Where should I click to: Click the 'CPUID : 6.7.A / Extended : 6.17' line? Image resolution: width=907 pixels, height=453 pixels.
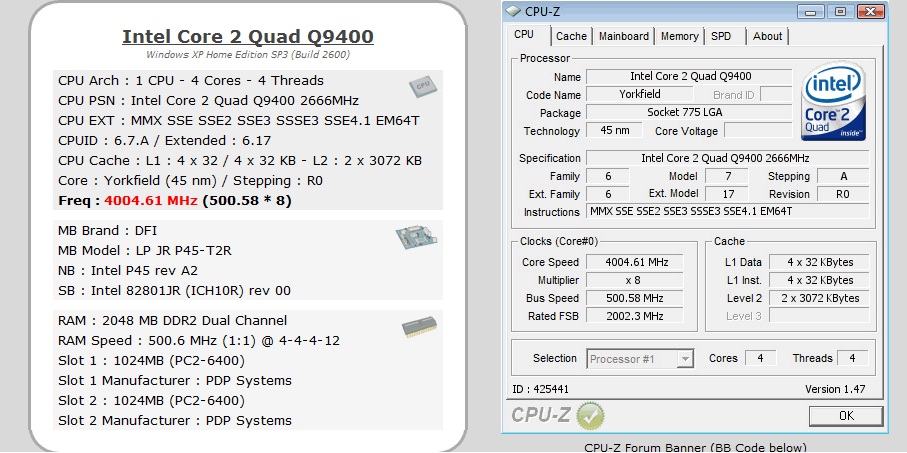pos(164,141)
